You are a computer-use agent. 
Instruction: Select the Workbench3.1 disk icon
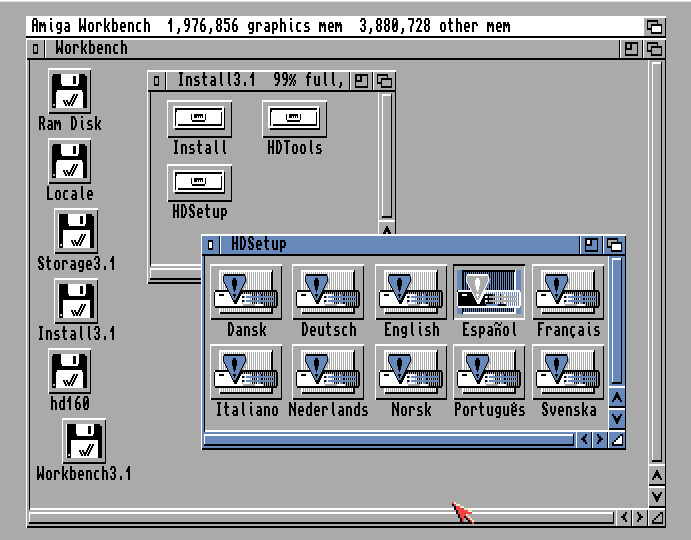tap(84, 441)
